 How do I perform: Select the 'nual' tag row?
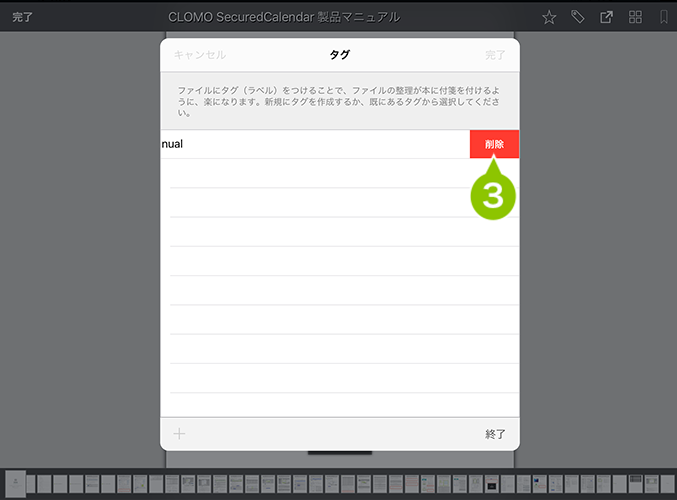click(315, 144)
